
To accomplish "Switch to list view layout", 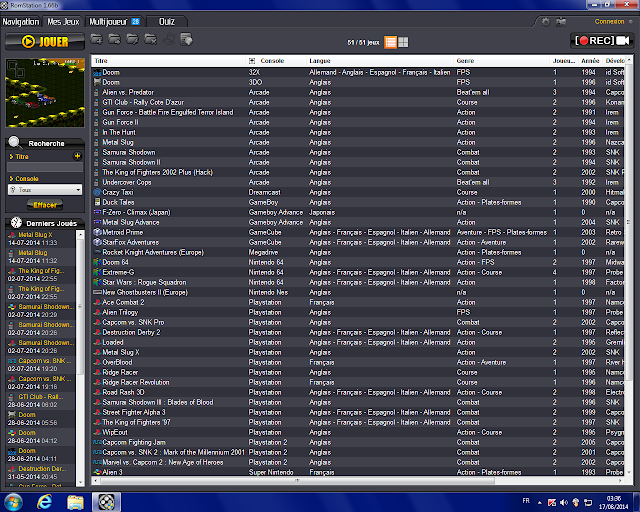I will [x=391, y=42].
